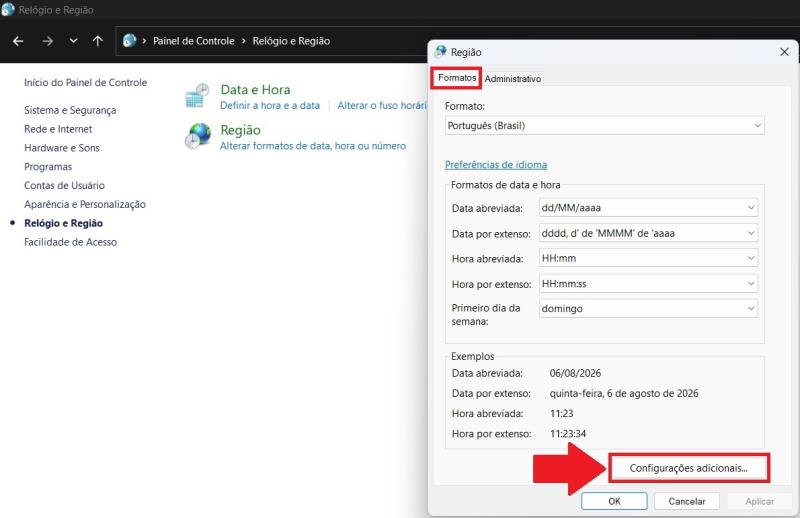Viewport: 800px width, 518px height.
Task: Click the 11:23:34 example time
Action: 568,434
